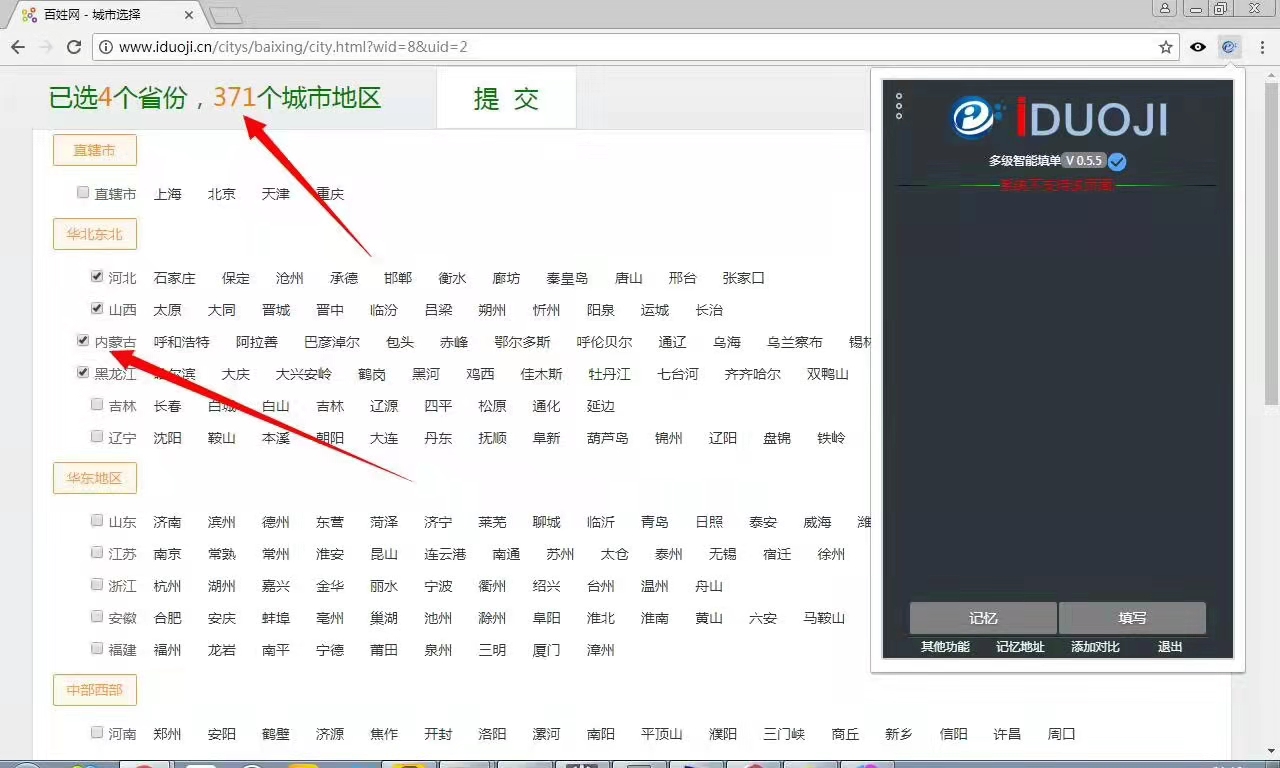1280x768 pixels.
Task: Uncheck the 黑龙江 province checkbox
Action: coord(83,372)
